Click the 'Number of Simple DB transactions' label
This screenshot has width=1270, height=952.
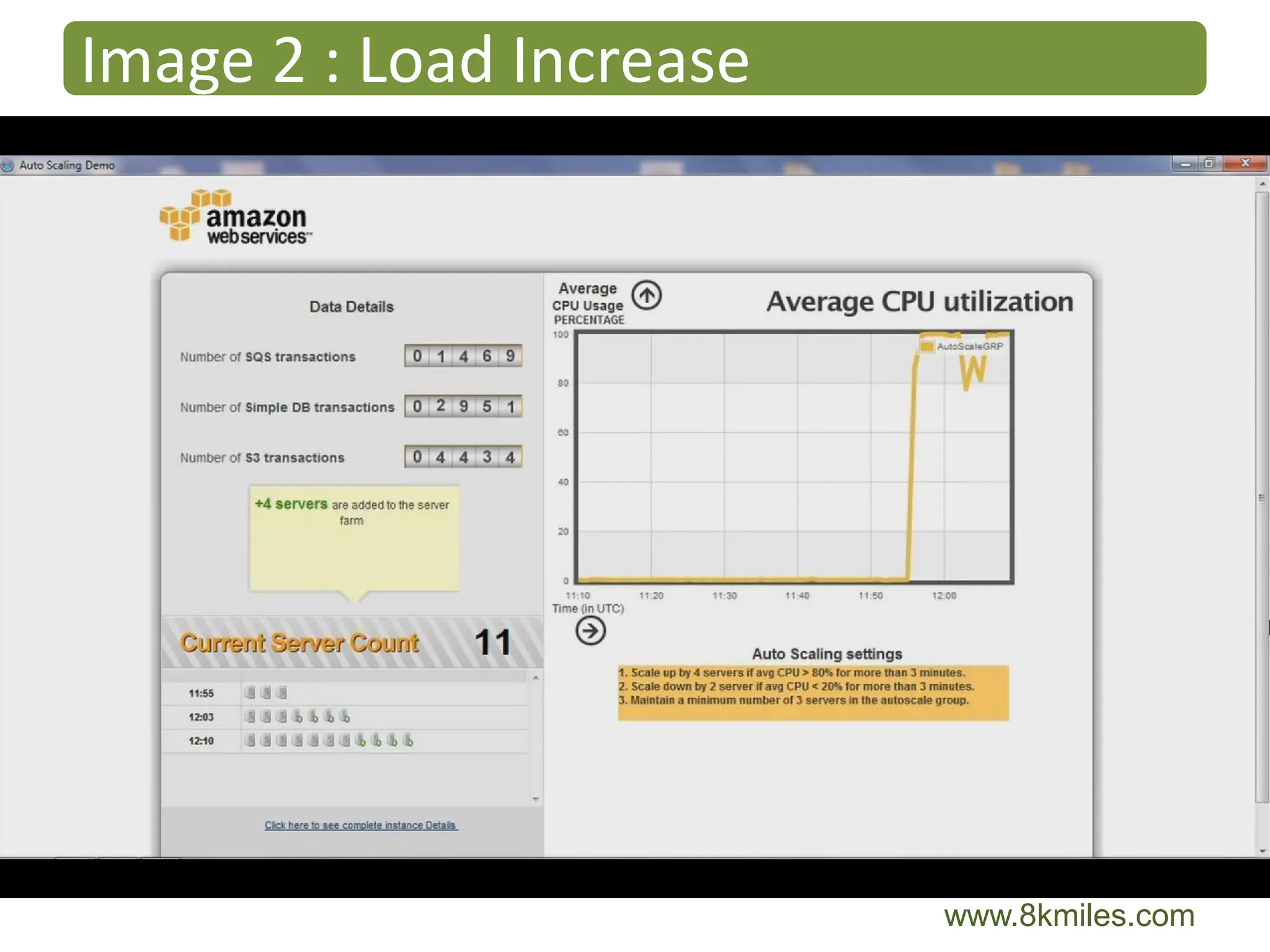tap(287, 407)
